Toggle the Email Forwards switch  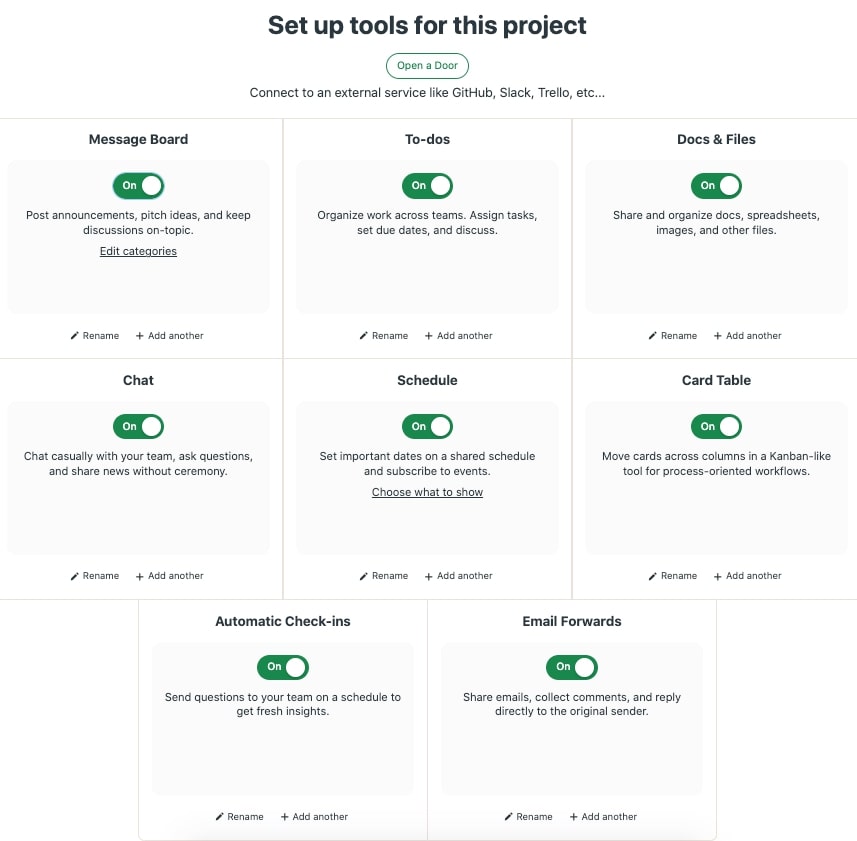point(571,668)
